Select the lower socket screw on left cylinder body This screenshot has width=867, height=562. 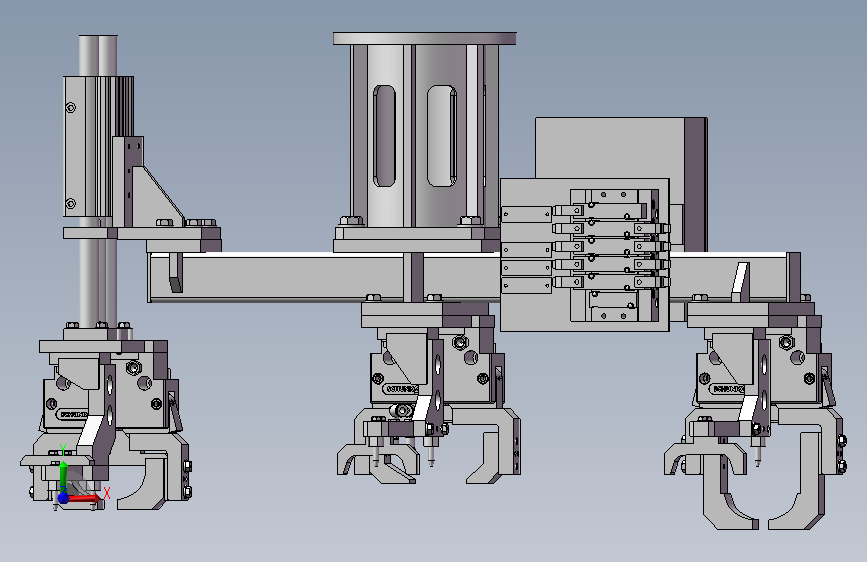click(71, 204)
